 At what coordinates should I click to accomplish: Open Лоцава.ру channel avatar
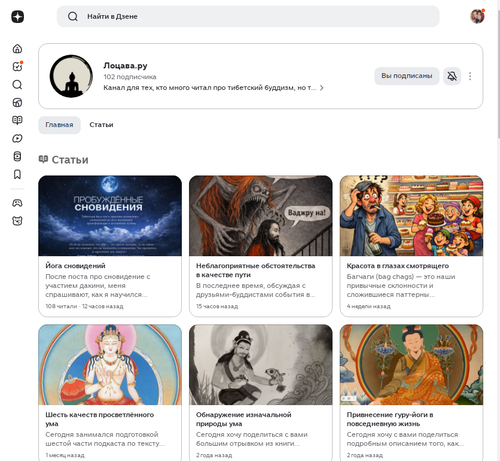pyautogui.click(x=71, y=76)
